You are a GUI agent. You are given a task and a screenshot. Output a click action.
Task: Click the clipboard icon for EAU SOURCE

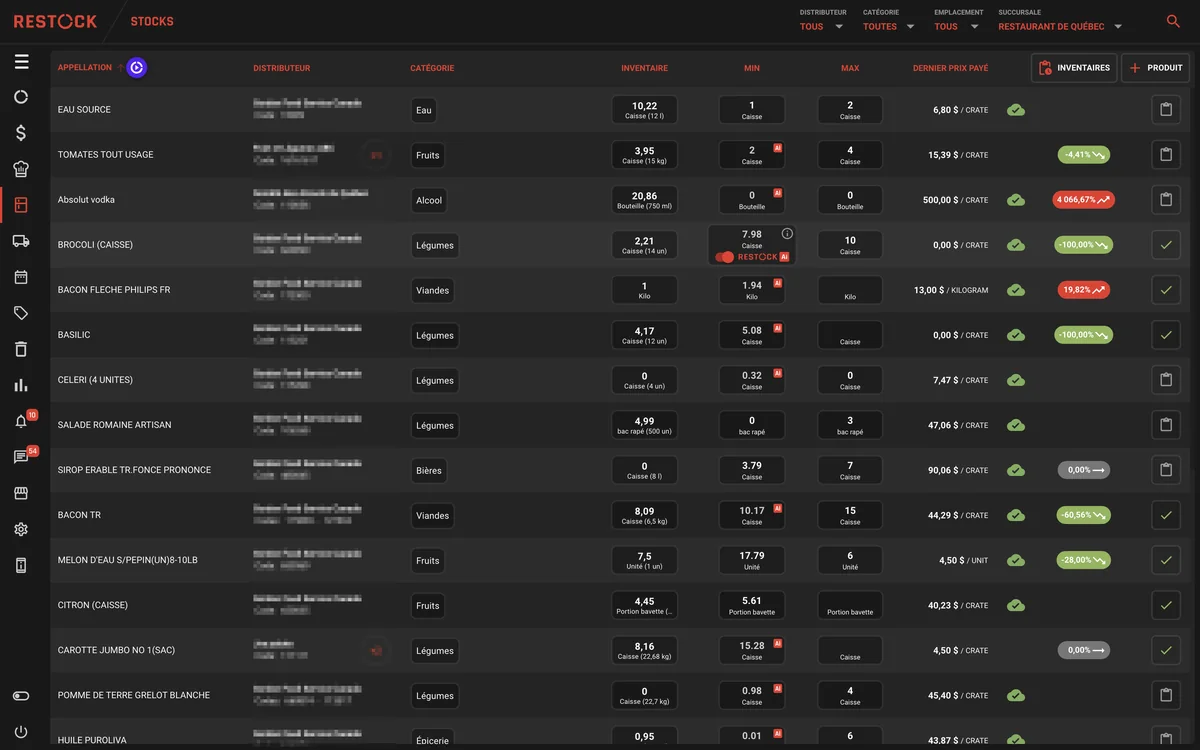coord(1166,110)
